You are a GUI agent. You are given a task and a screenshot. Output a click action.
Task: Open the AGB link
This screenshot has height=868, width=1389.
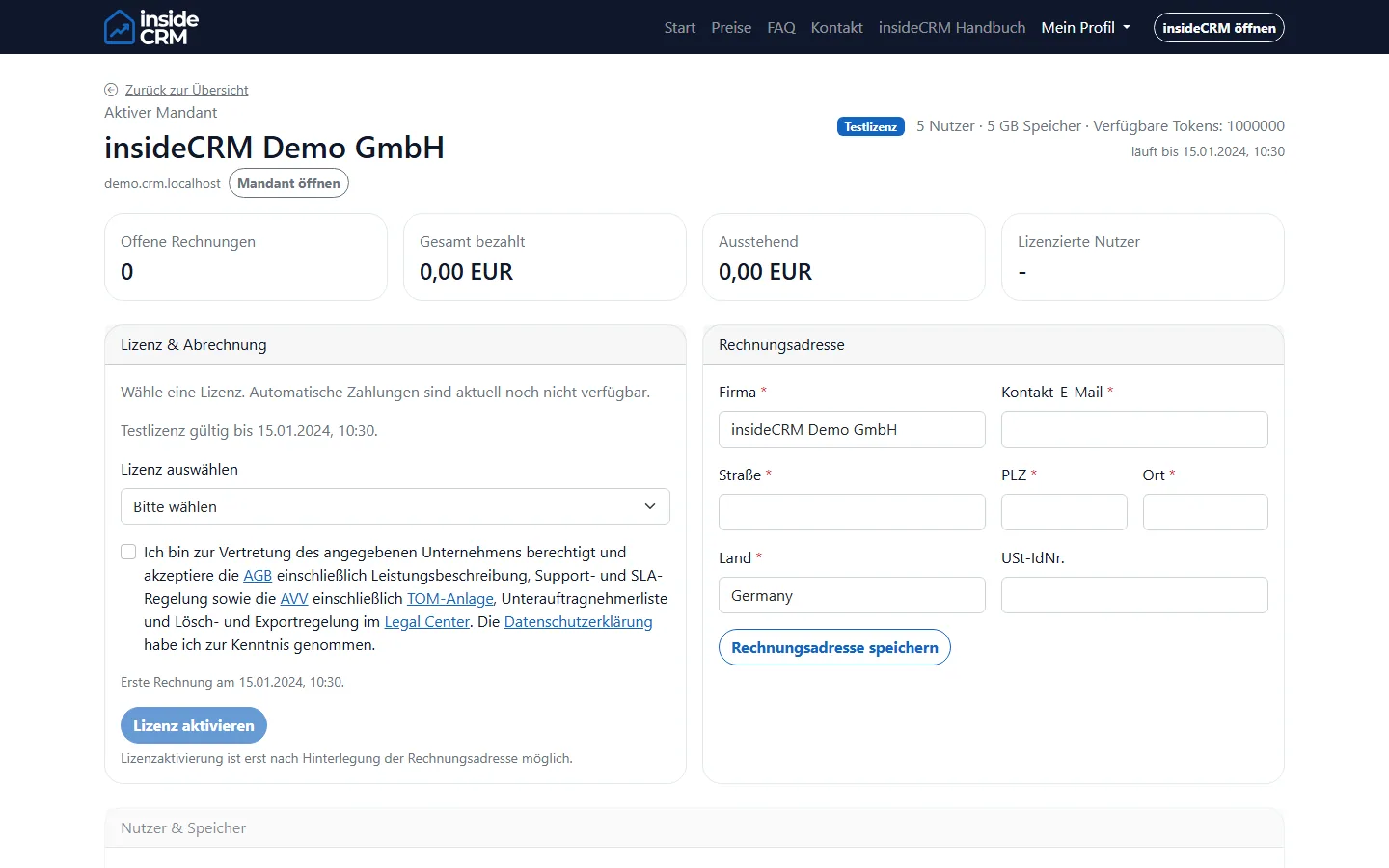pos(258,575)
